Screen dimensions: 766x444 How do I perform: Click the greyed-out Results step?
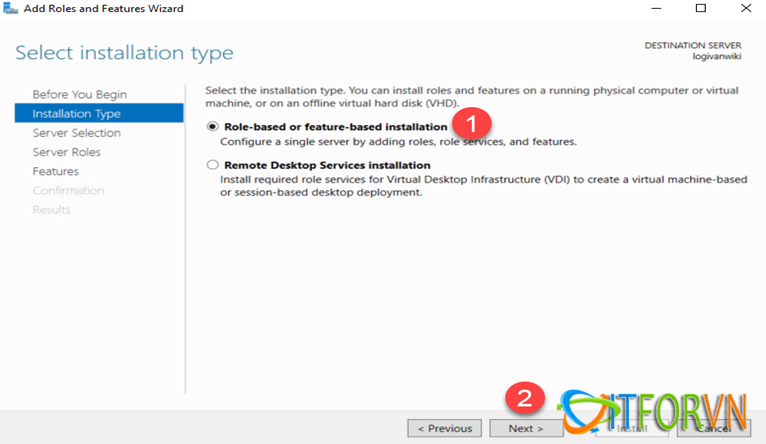click(51, 209)
